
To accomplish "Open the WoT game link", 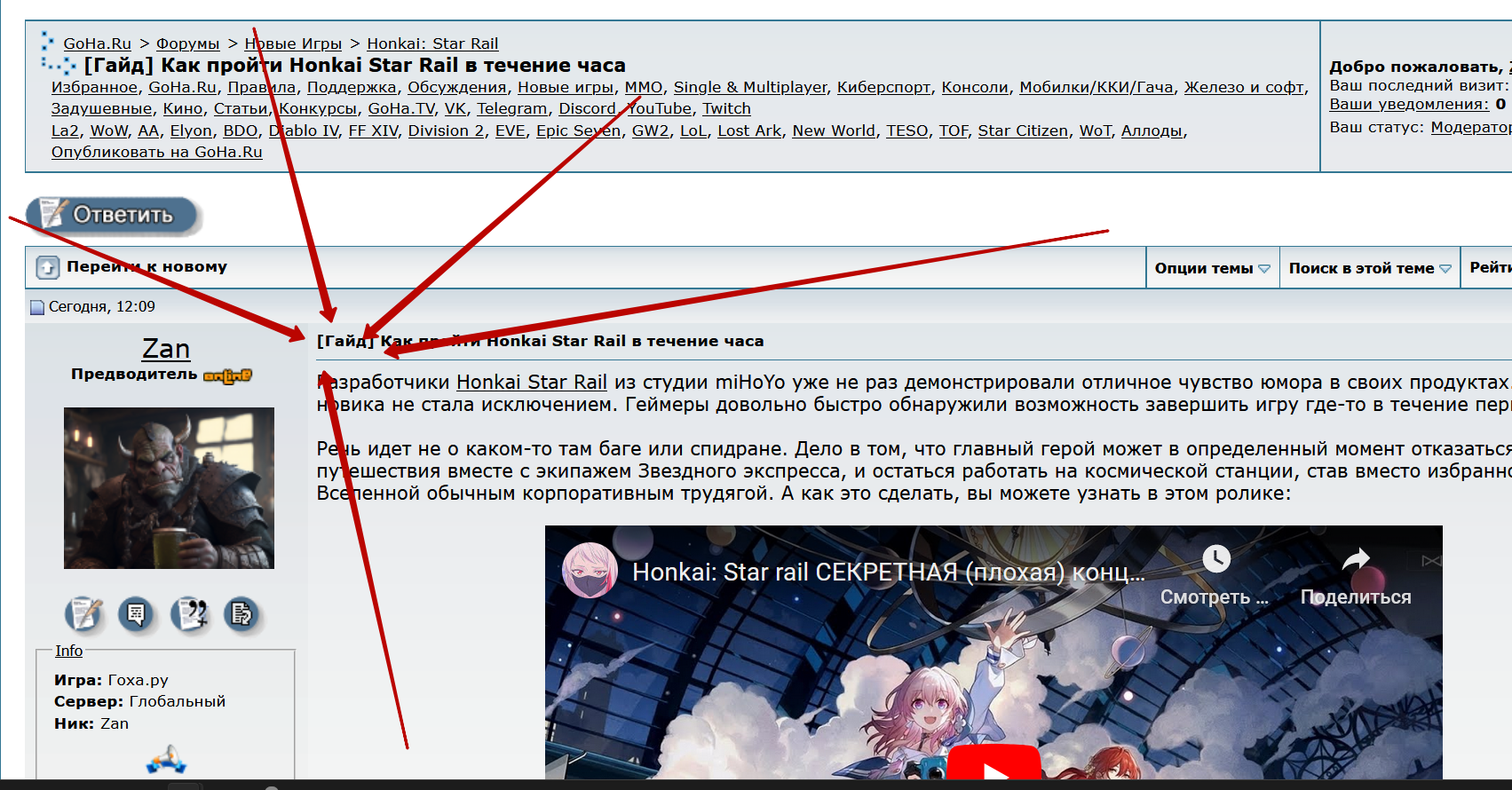I will pyautogui.click(x=1095, y=130).
